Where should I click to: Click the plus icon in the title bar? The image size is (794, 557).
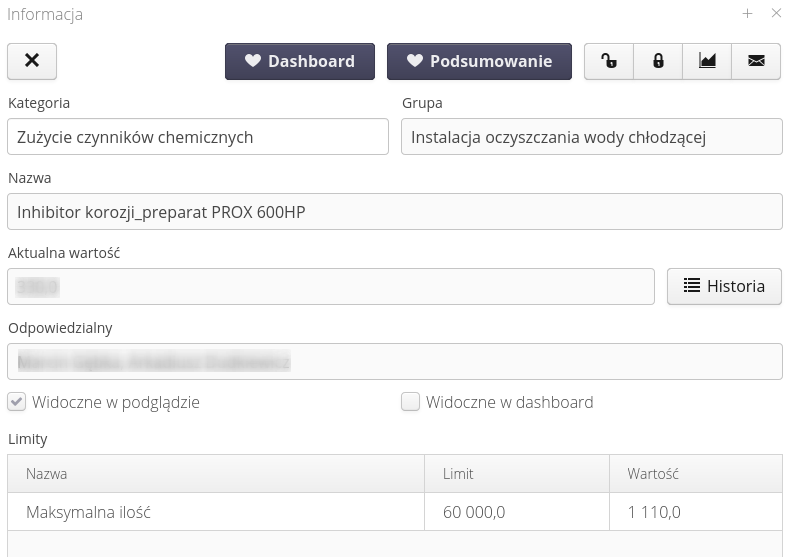click(x=747, y=14)
